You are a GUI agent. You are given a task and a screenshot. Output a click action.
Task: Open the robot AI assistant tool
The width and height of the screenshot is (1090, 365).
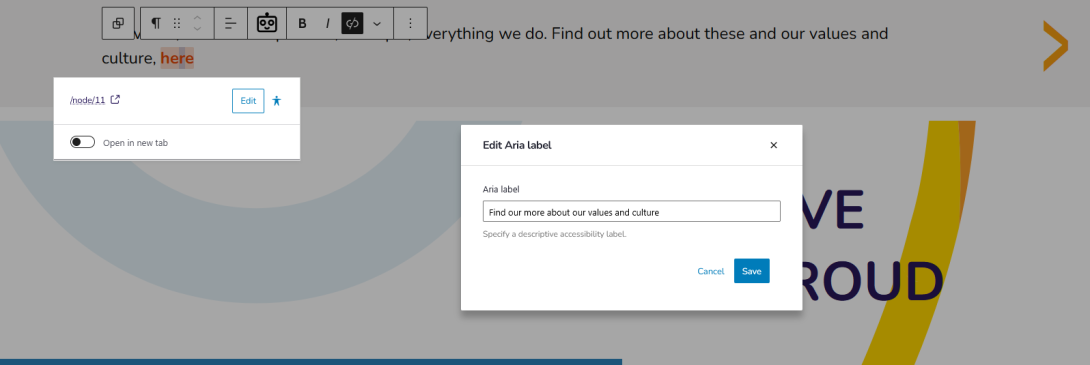pos(267,23)
